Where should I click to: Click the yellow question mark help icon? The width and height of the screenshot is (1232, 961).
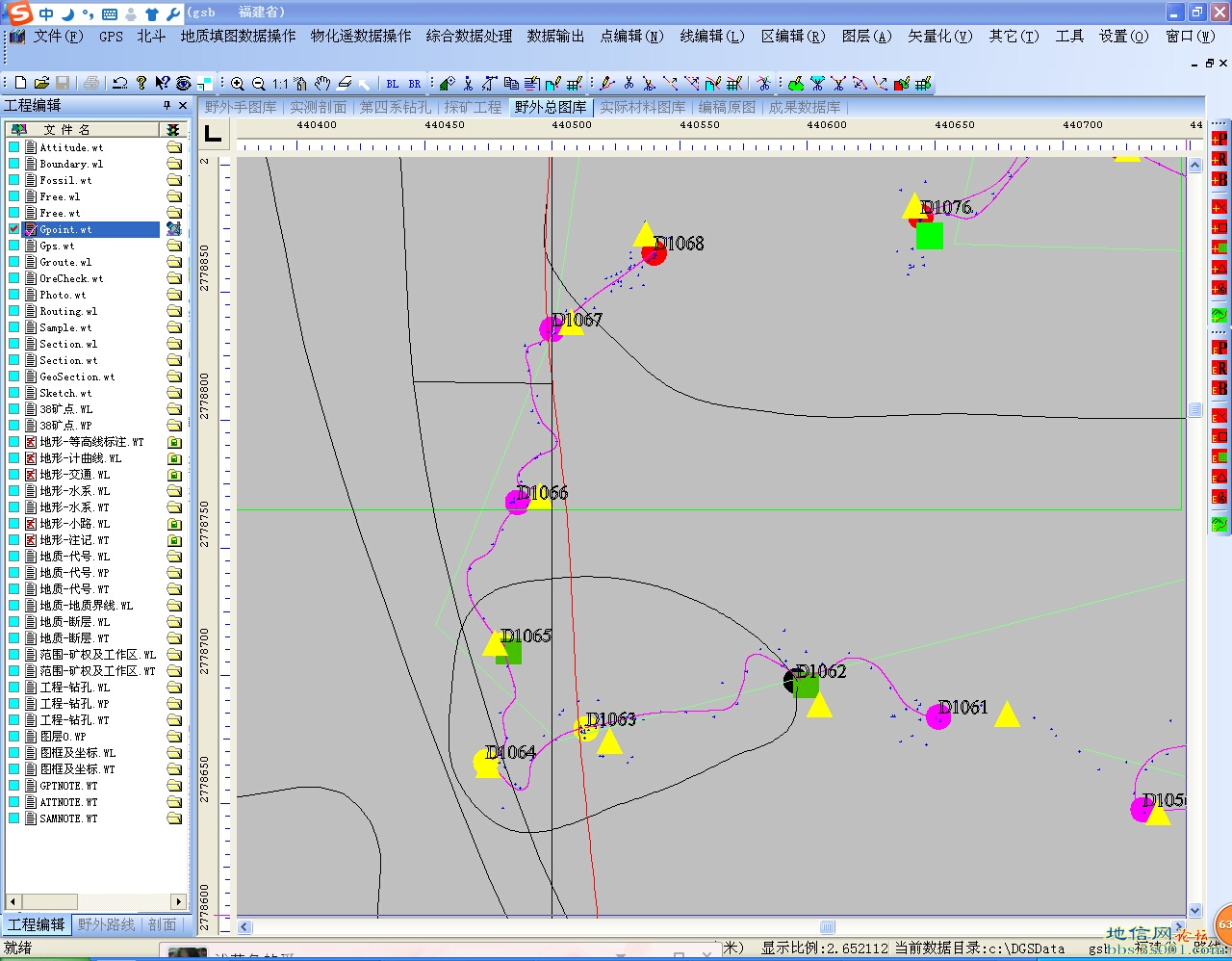(141, 84)
